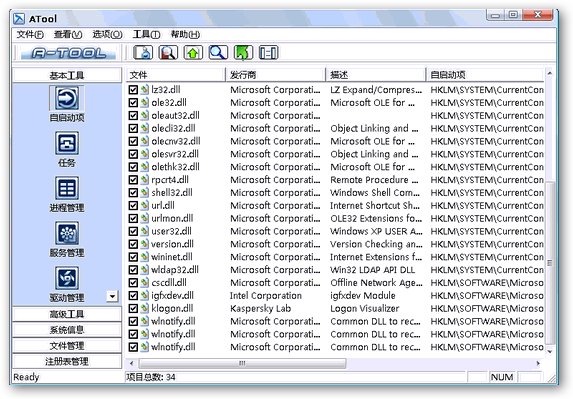Open the 帮助(H) menu
573x399 pixels.
185,34
